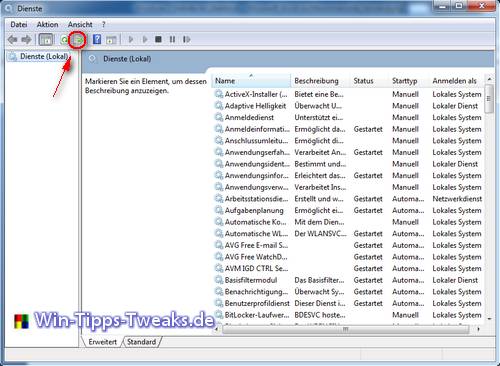500x366 pixels.
Task: Click the Dienste (Lokal) tree node icon
Action: coord(13,57)
